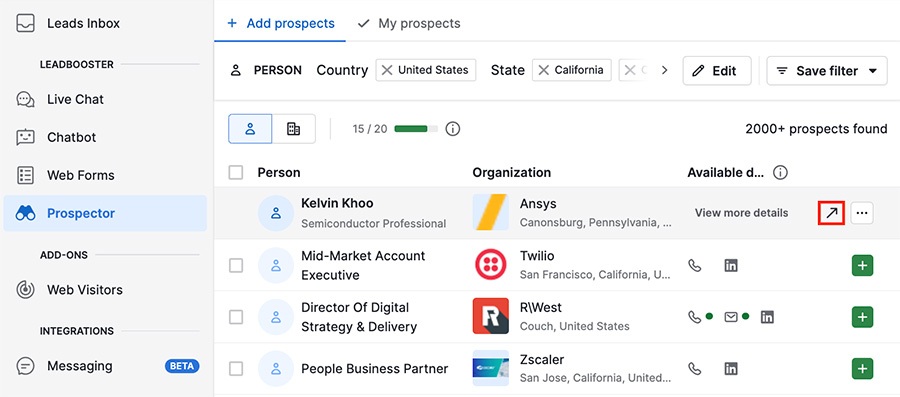Click the info icon beside 15 / 20
900x397 pixels.
pyautogui.click(x=453, y=129)
